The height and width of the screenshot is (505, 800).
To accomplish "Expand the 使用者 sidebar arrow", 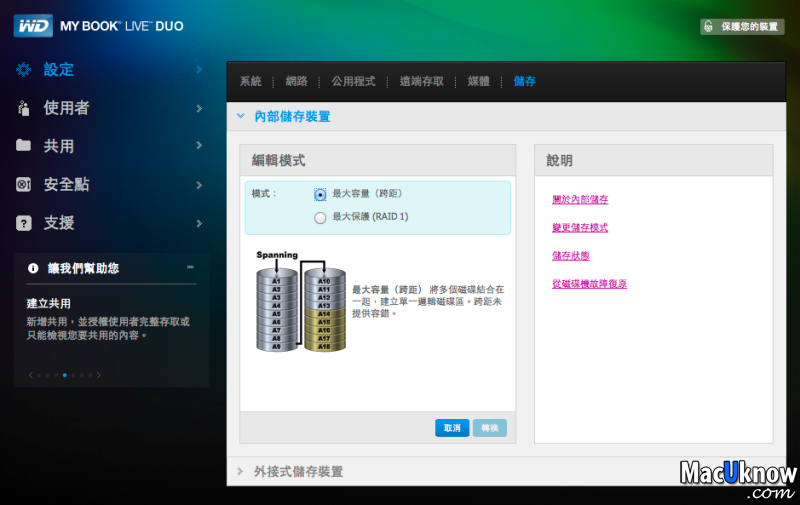I will tap(199, 108).
